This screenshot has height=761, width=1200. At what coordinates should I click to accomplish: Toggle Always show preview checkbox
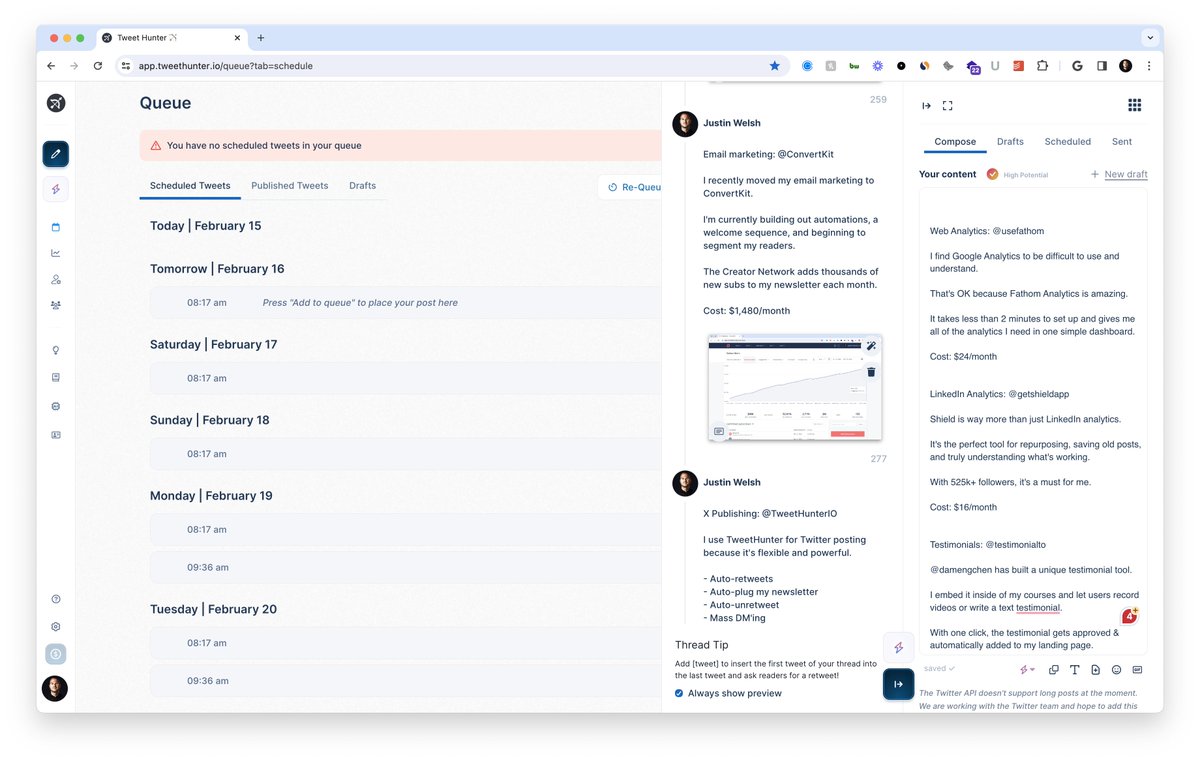(x=679, y=693)
